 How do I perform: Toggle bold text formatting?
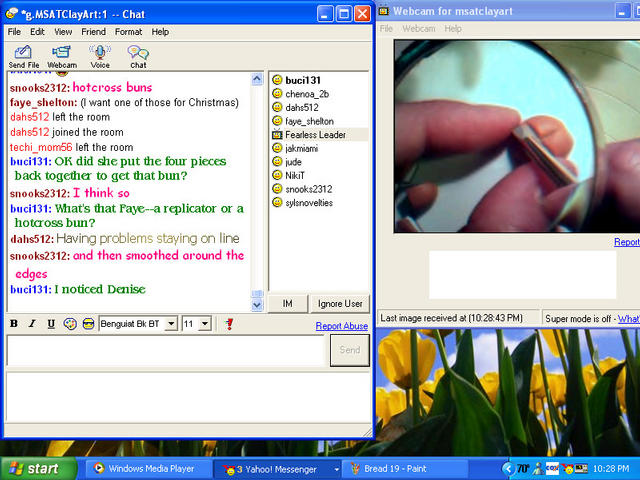tap(13, 324)
